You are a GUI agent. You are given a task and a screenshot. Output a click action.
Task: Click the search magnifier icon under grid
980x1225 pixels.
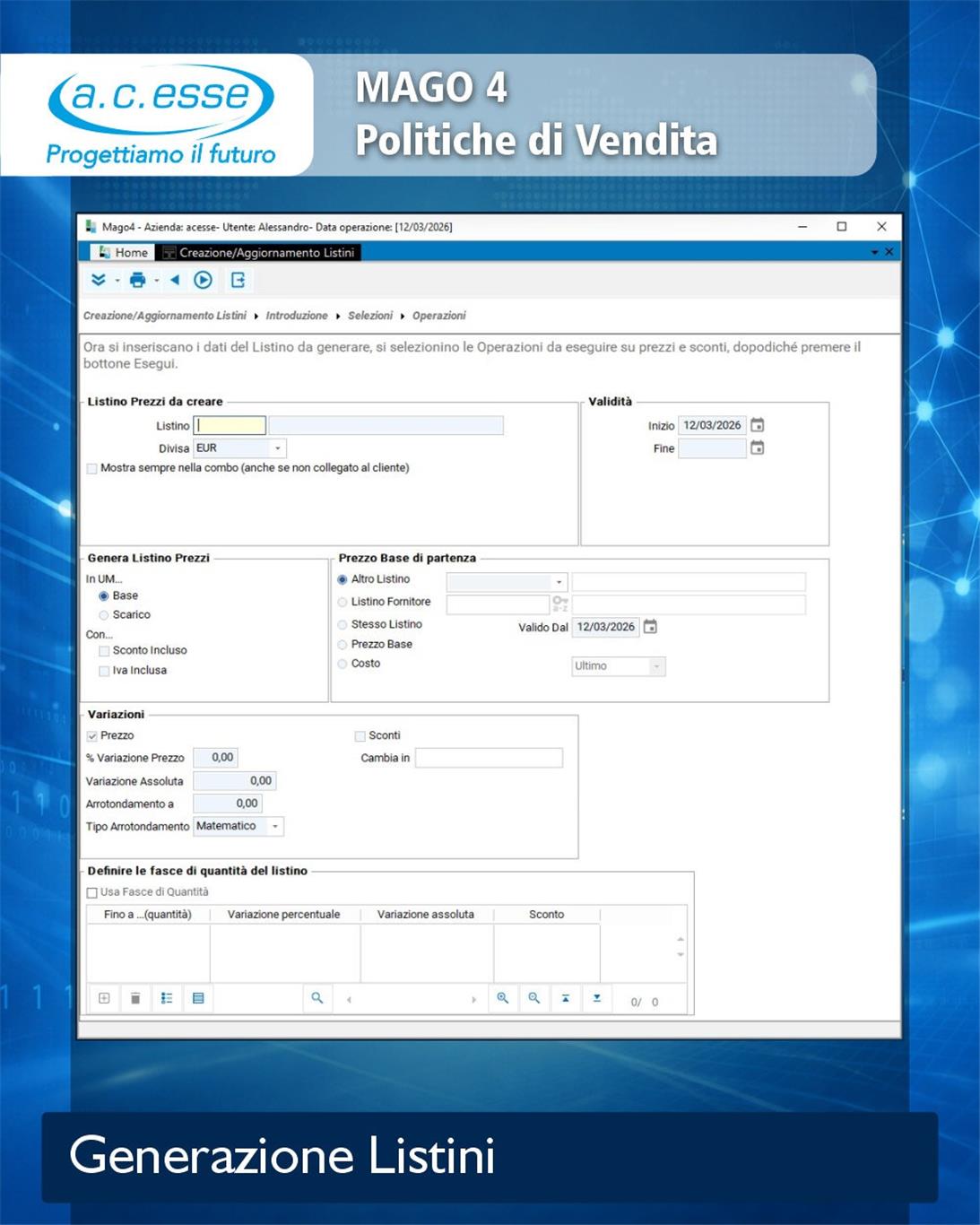pyautogui.click(x=317, y=998)
